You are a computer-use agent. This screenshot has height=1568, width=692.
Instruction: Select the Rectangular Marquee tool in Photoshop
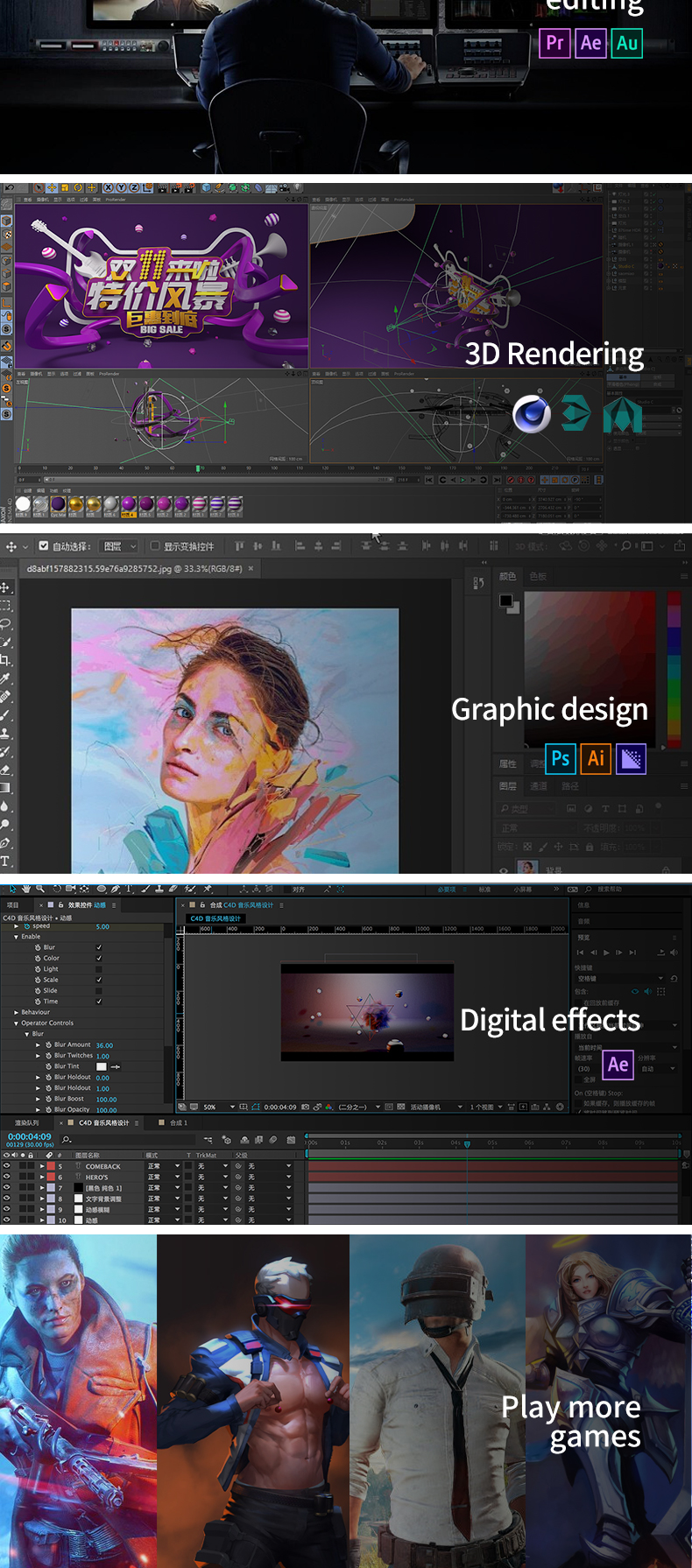click(x=5, y=606)
